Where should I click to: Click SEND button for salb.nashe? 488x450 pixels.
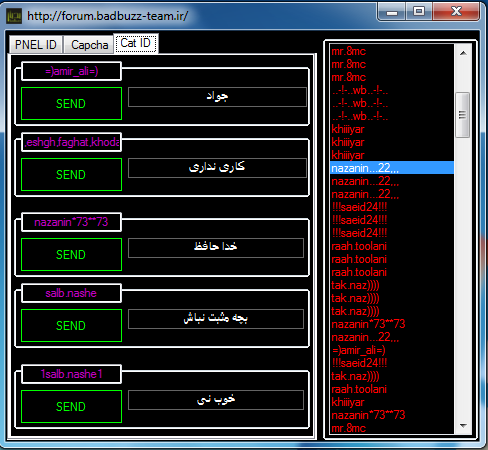pos(71,326)
